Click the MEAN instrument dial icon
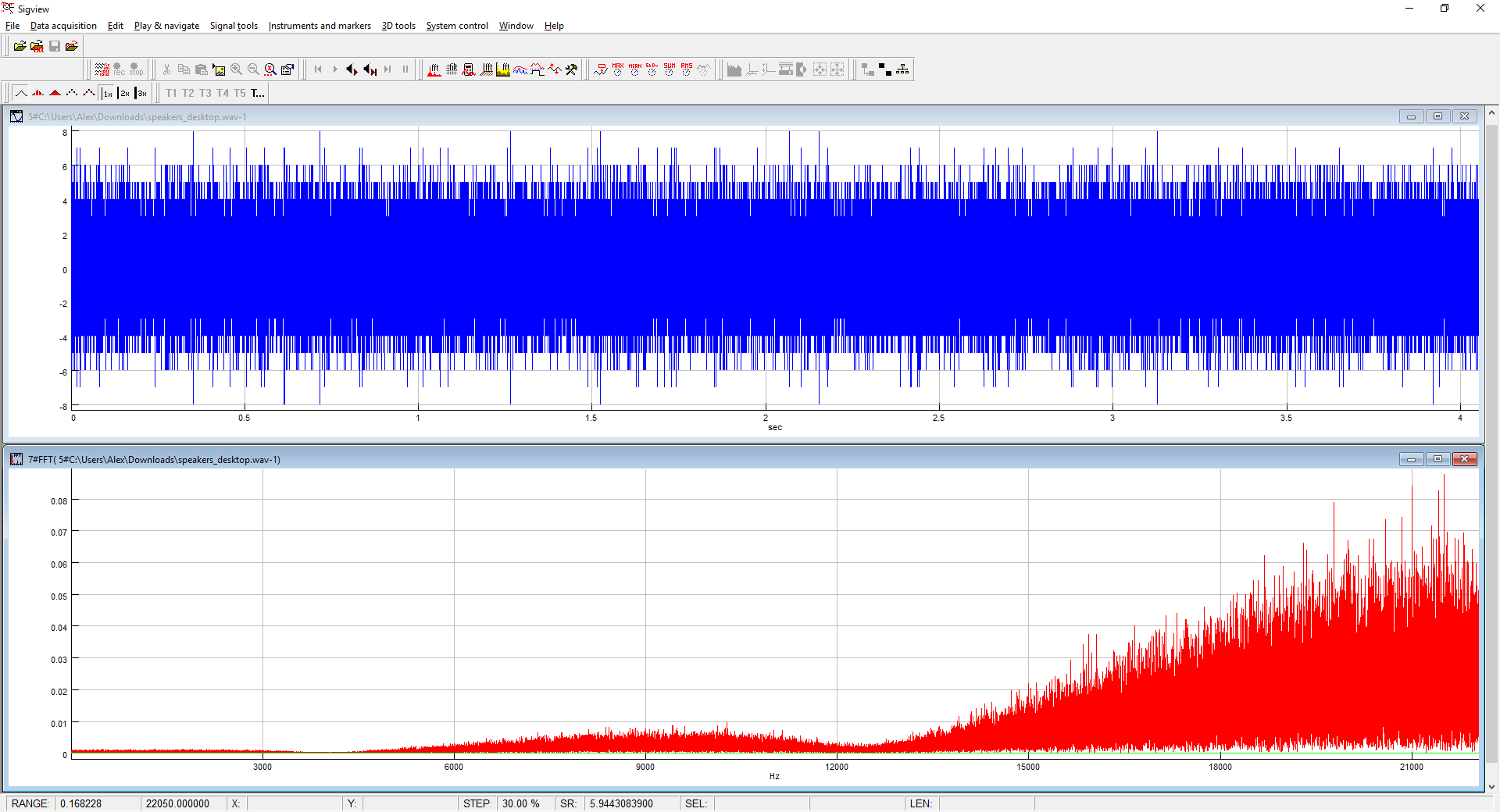 [x=634, y=69]
